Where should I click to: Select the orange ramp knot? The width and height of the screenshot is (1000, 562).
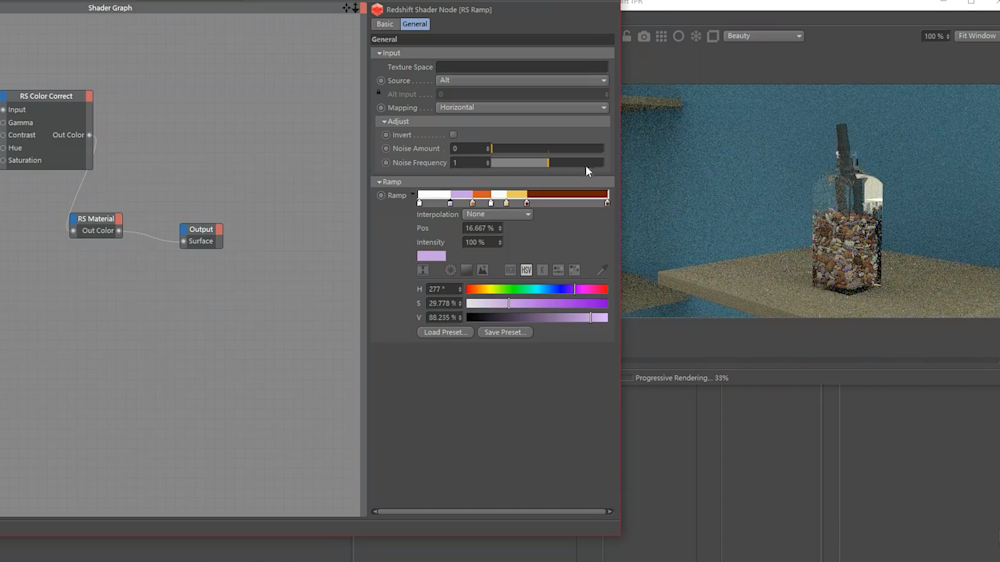coord(473,203)
